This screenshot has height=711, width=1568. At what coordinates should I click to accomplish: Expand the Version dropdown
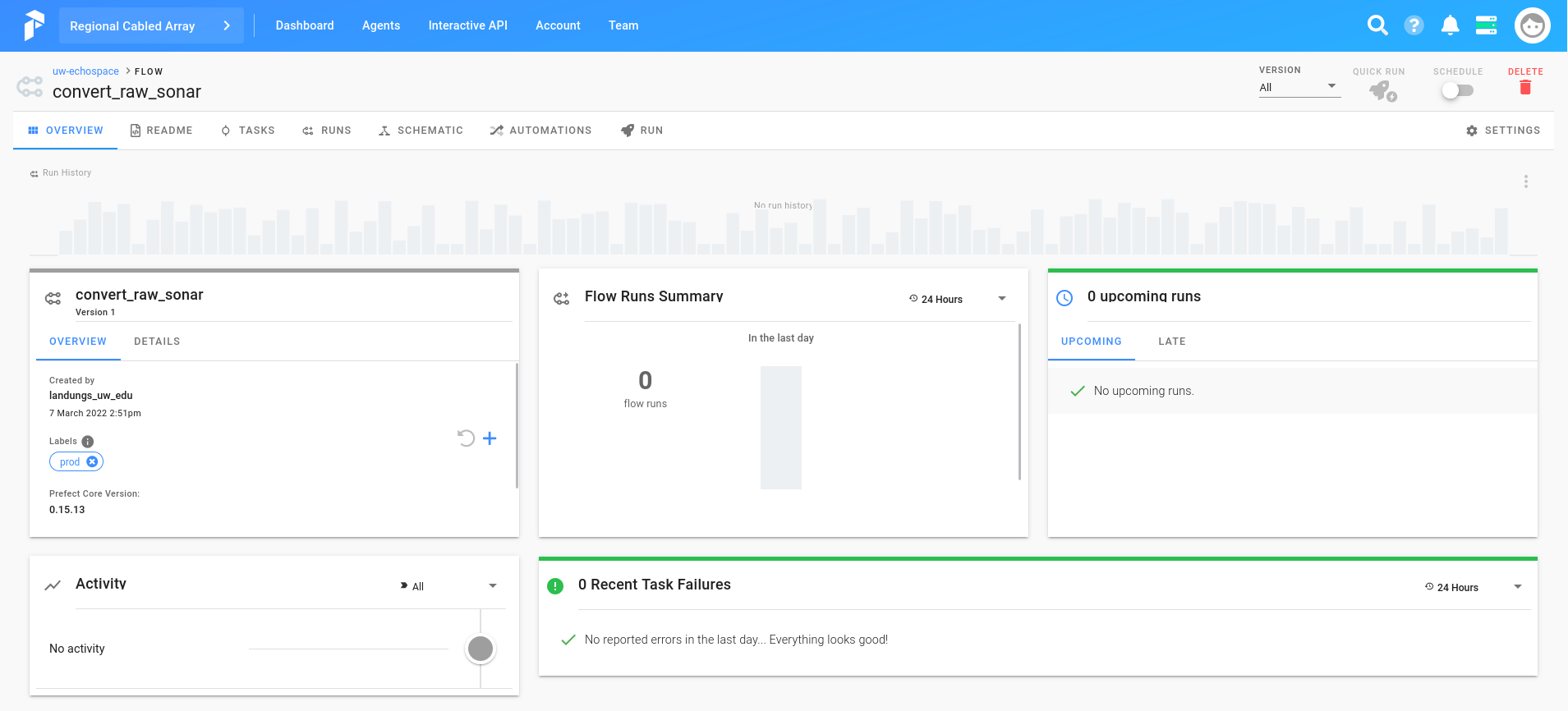[x=1299, y=87]
